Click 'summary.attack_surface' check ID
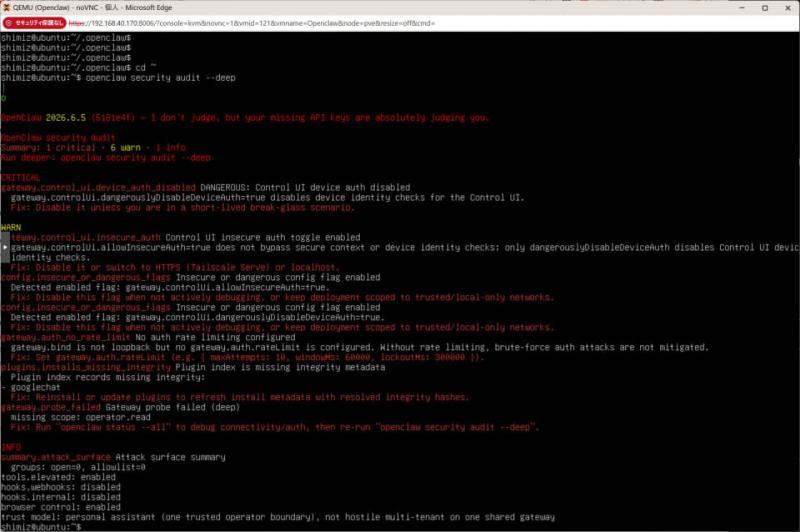The height and width of the screenshot is (532, 800). click(56, 458)
